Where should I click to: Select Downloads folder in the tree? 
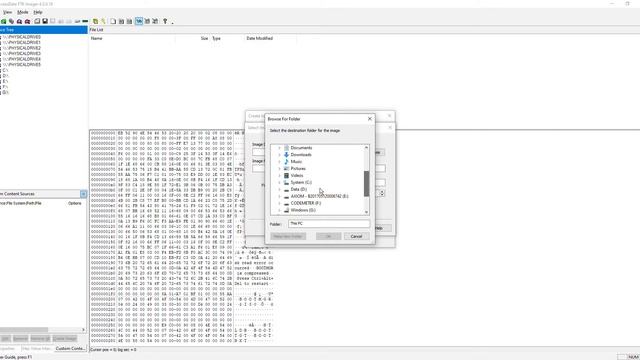[x=301, y=155]
